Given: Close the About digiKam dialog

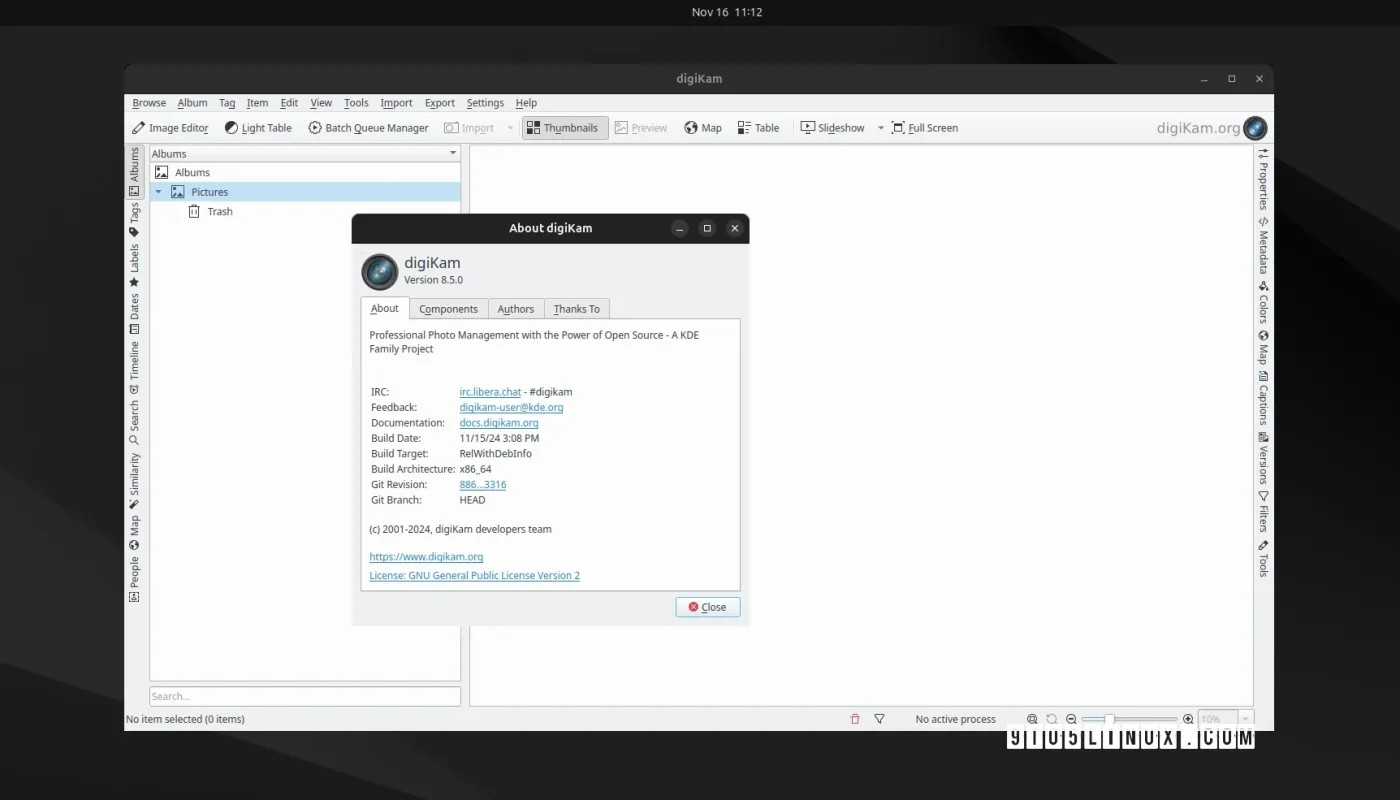Looking at the screenshot, I should [x=707, y=607].
